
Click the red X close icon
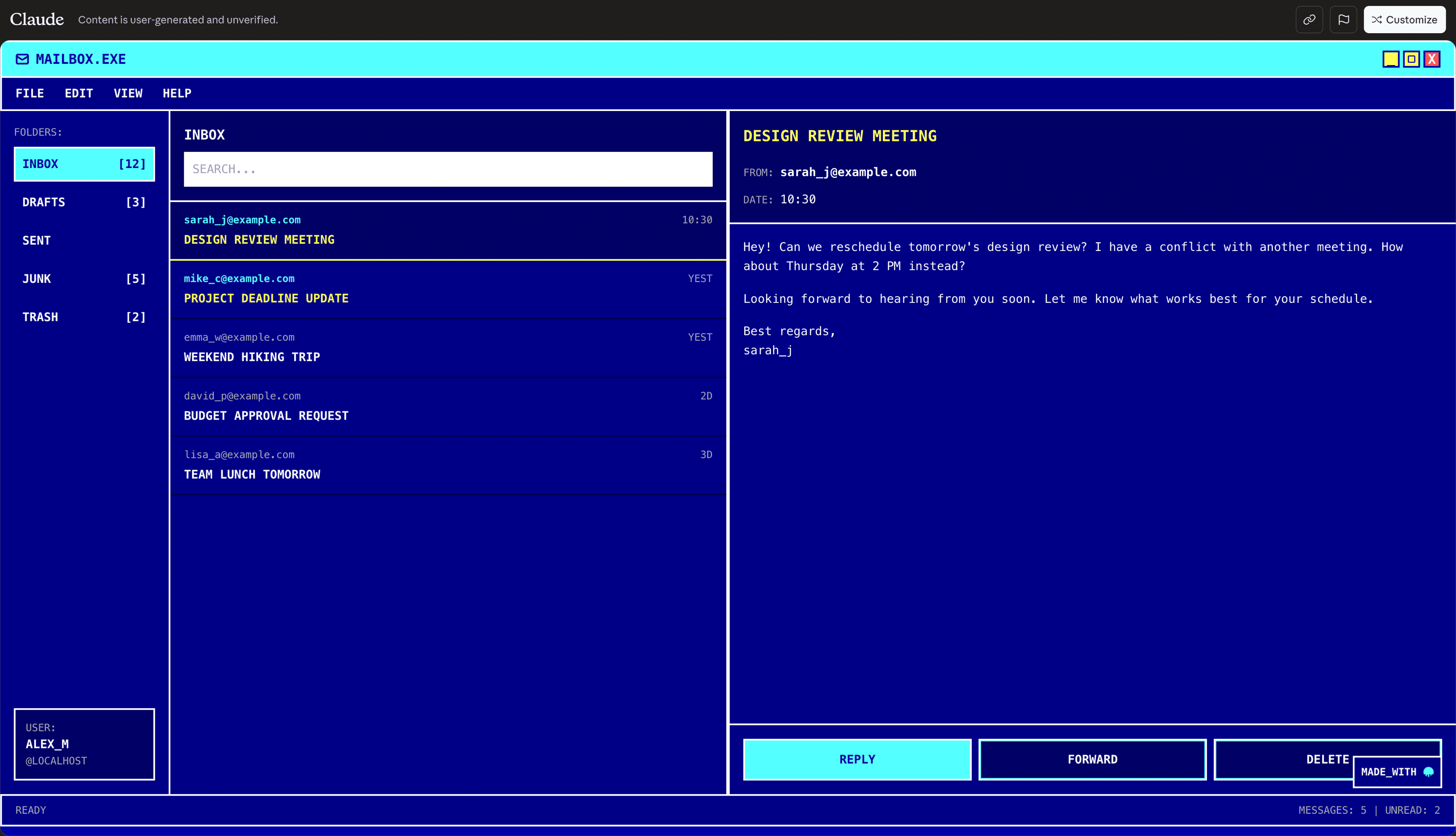tap(1432, 59)
